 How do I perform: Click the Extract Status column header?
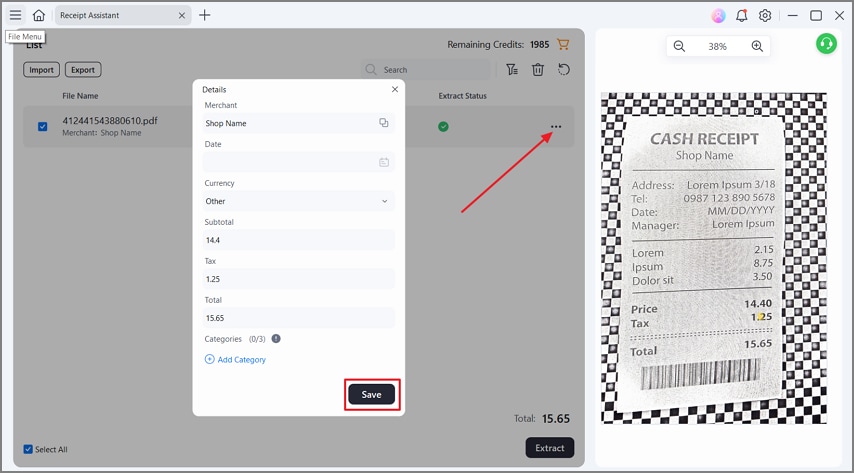[462, 96]
